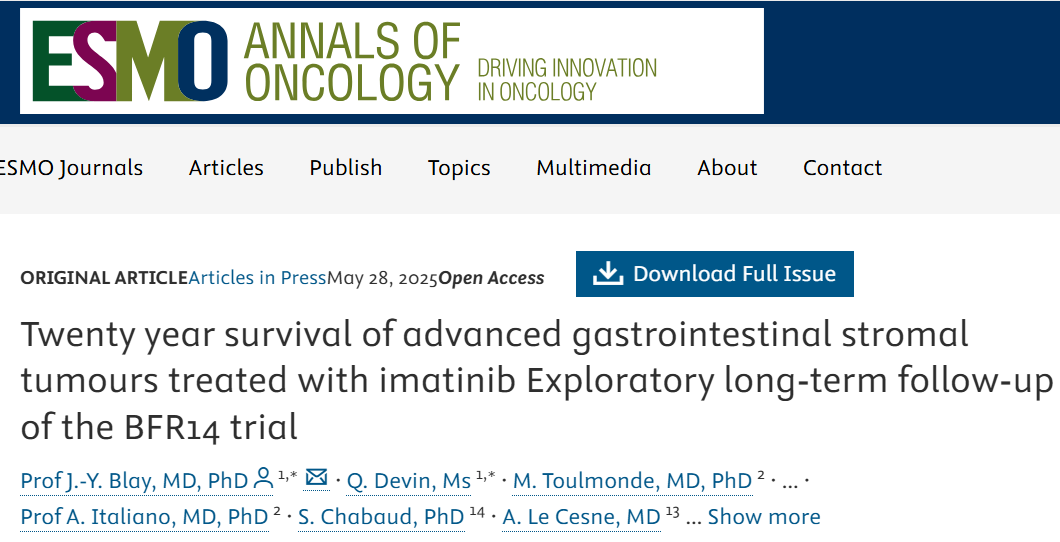
Task: Open author Q. Devin, Ms link
Action: (408, 481)
